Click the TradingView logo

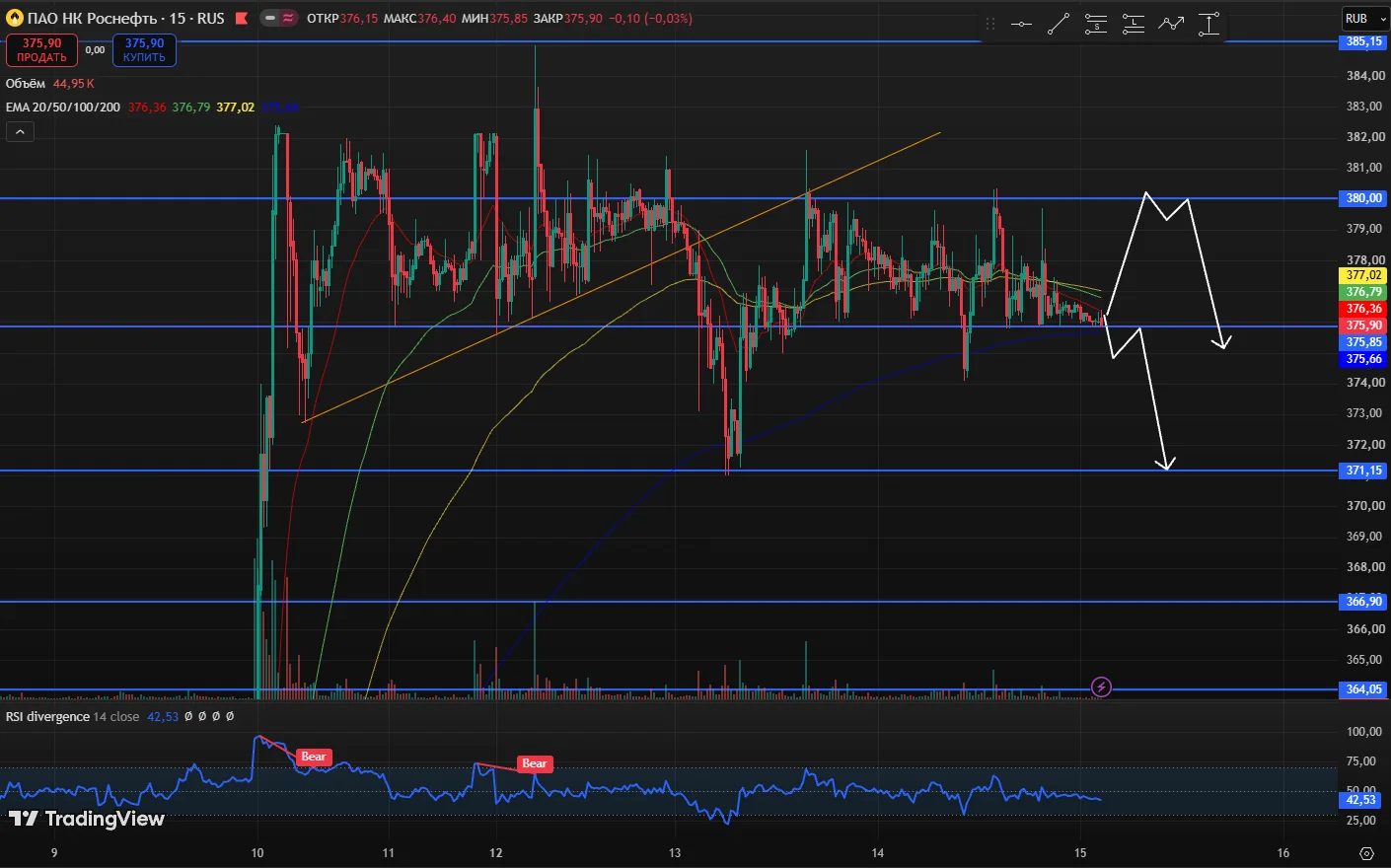(87, 819)
